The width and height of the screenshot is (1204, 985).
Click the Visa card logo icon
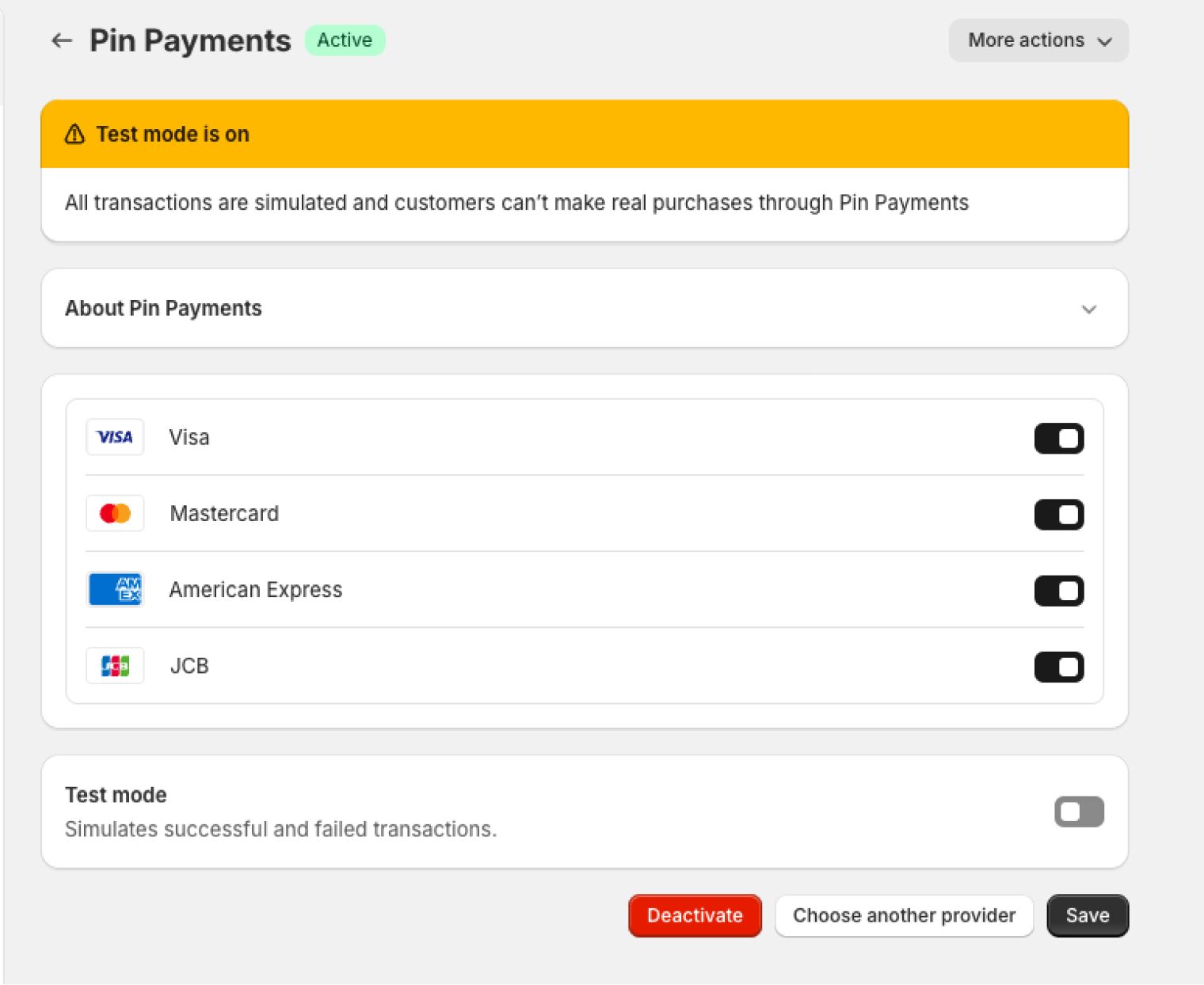coord(115,437)
